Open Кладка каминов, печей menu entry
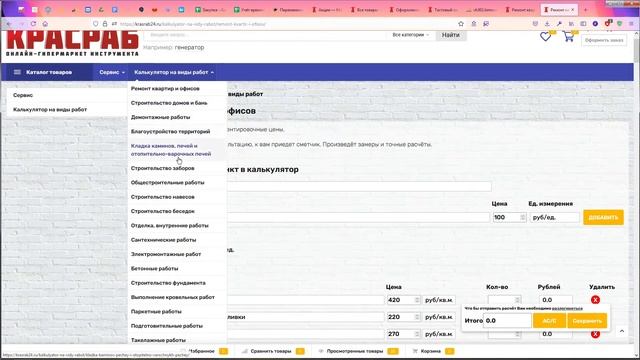 pos(171,150)
